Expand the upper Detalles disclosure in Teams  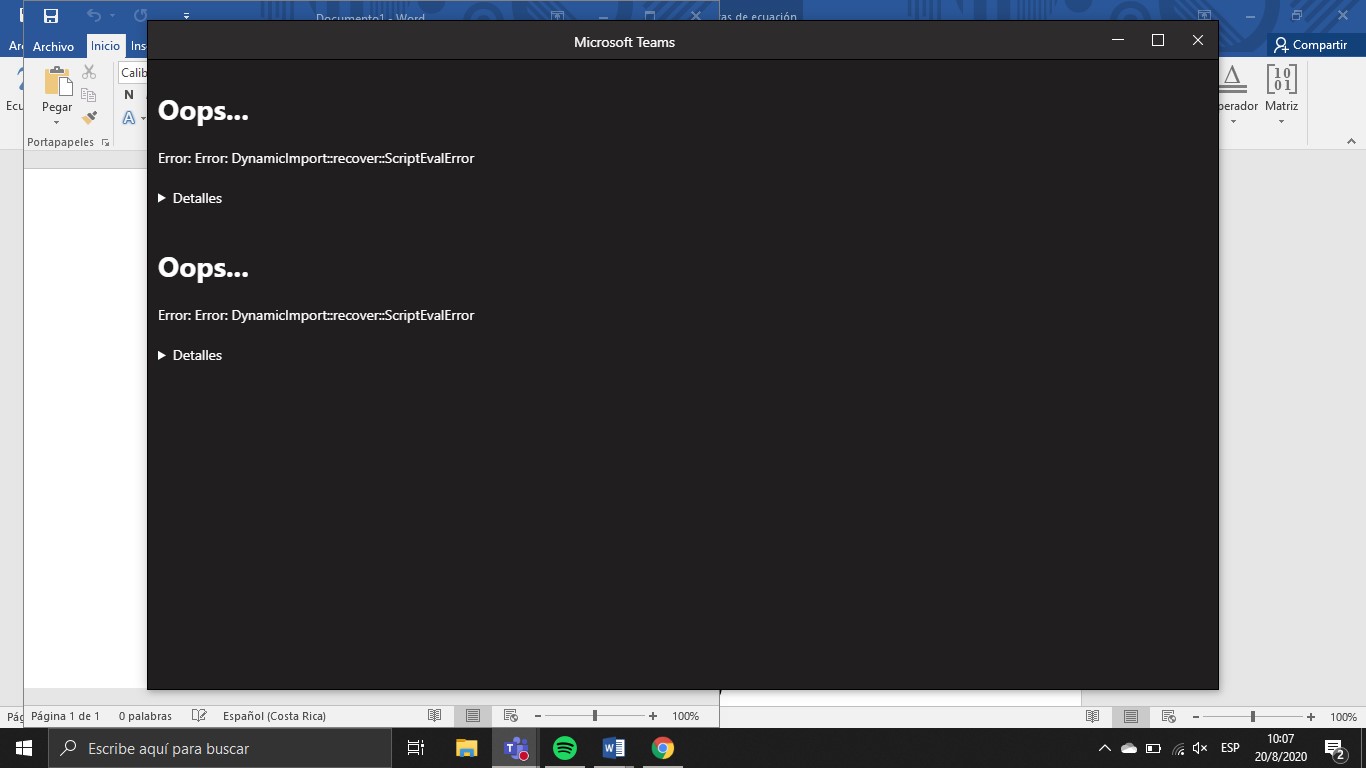(190, 198)
